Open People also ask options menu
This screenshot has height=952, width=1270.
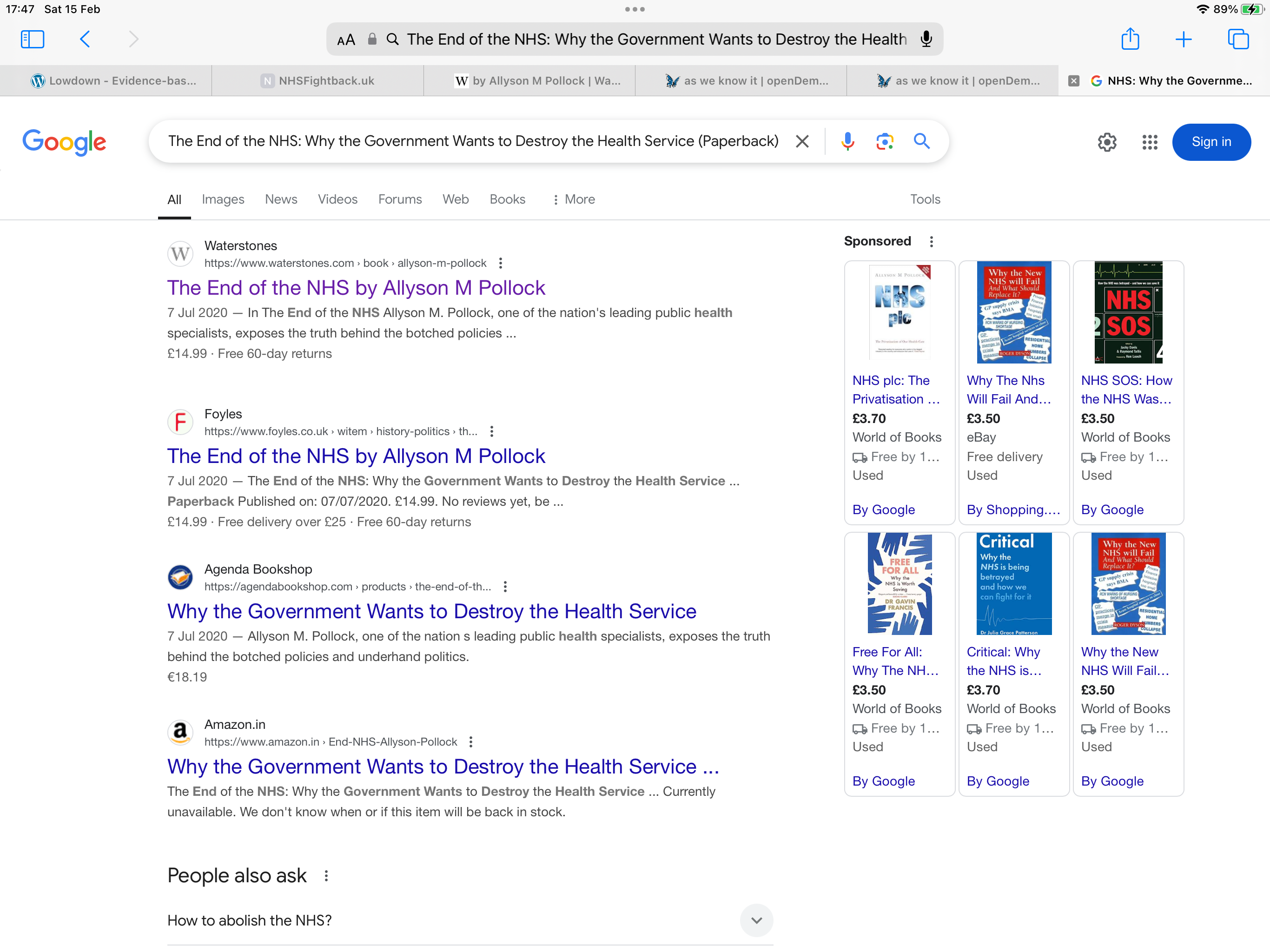[326, 875]
